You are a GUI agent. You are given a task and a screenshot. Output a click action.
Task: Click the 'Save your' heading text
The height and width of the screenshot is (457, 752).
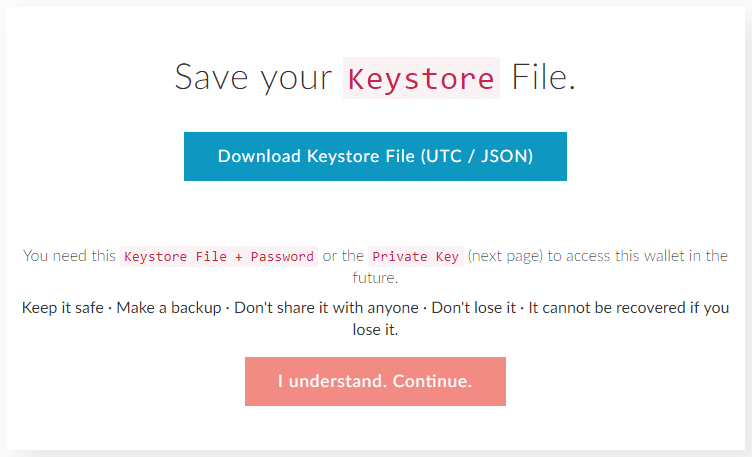point(253,77)
